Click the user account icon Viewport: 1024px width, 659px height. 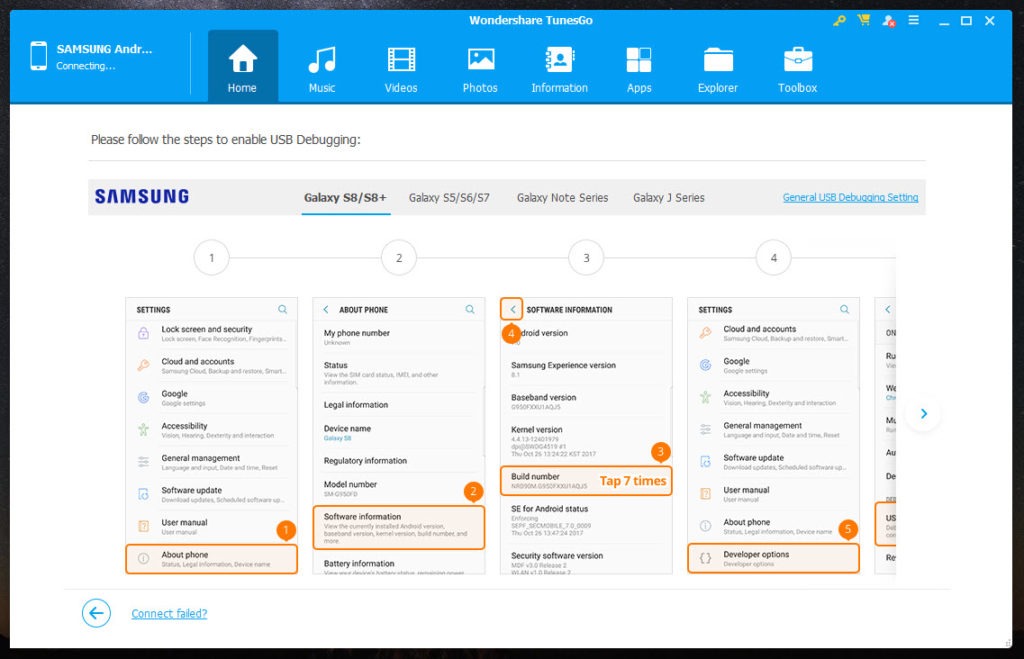(889, 21)
